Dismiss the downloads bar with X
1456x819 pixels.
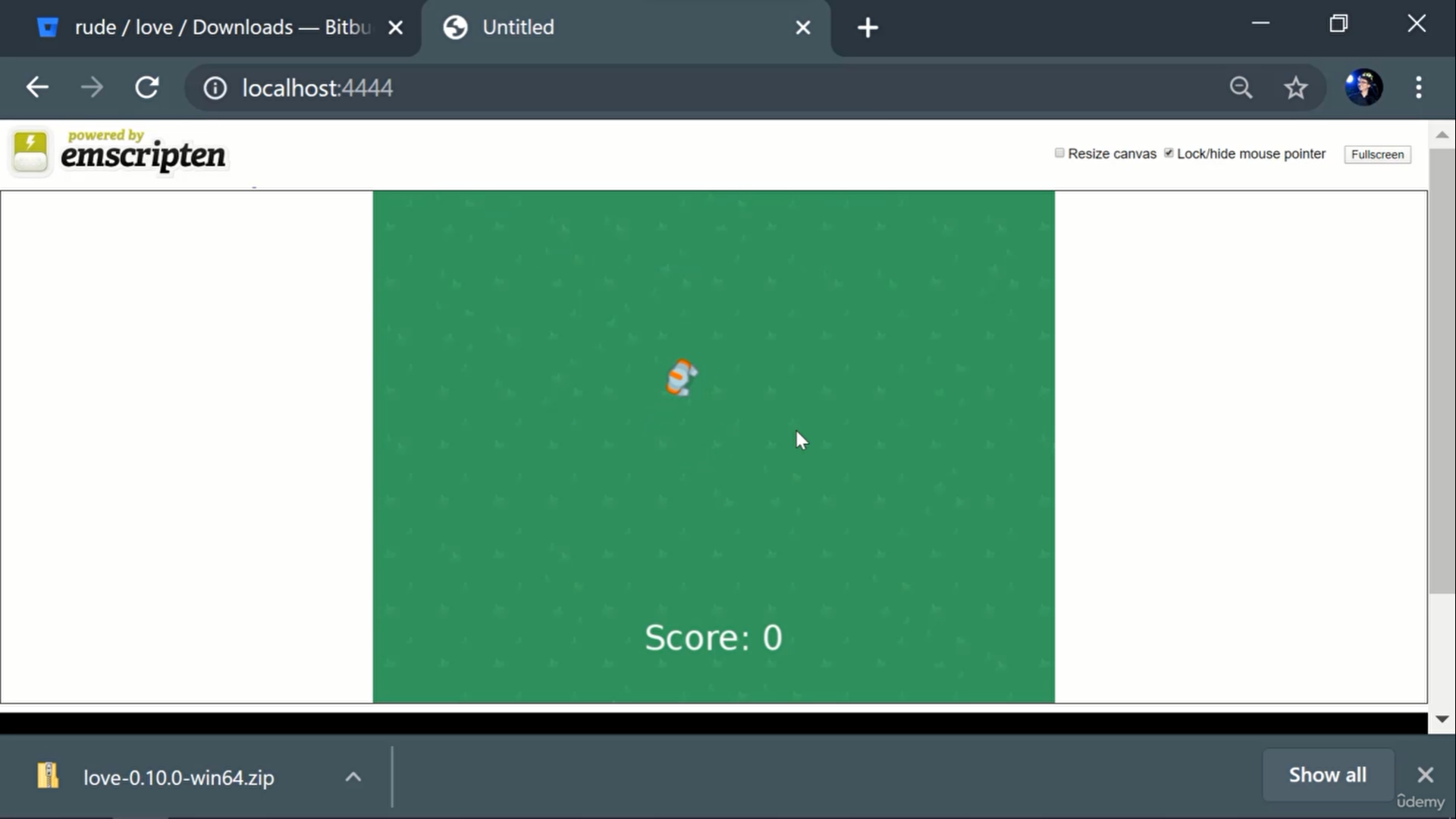point(1426,775)
